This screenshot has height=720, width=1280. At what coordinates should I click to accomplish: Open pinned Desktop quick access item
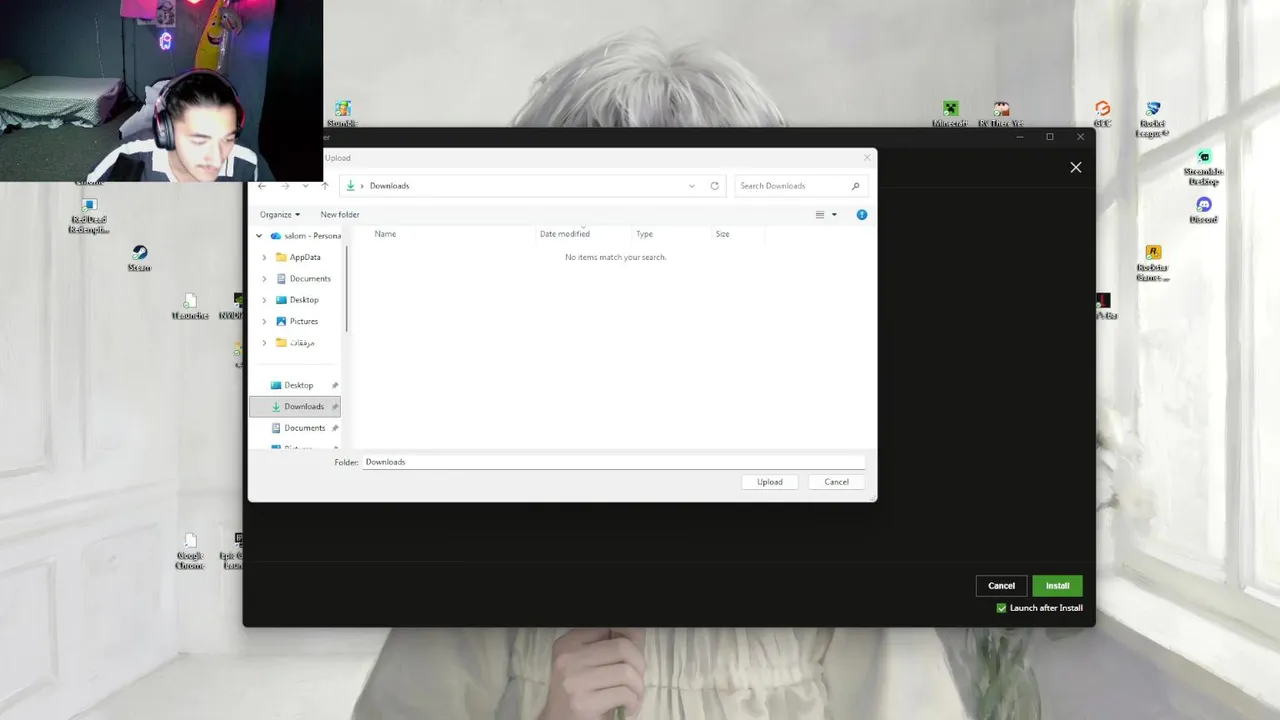(298, 385)
